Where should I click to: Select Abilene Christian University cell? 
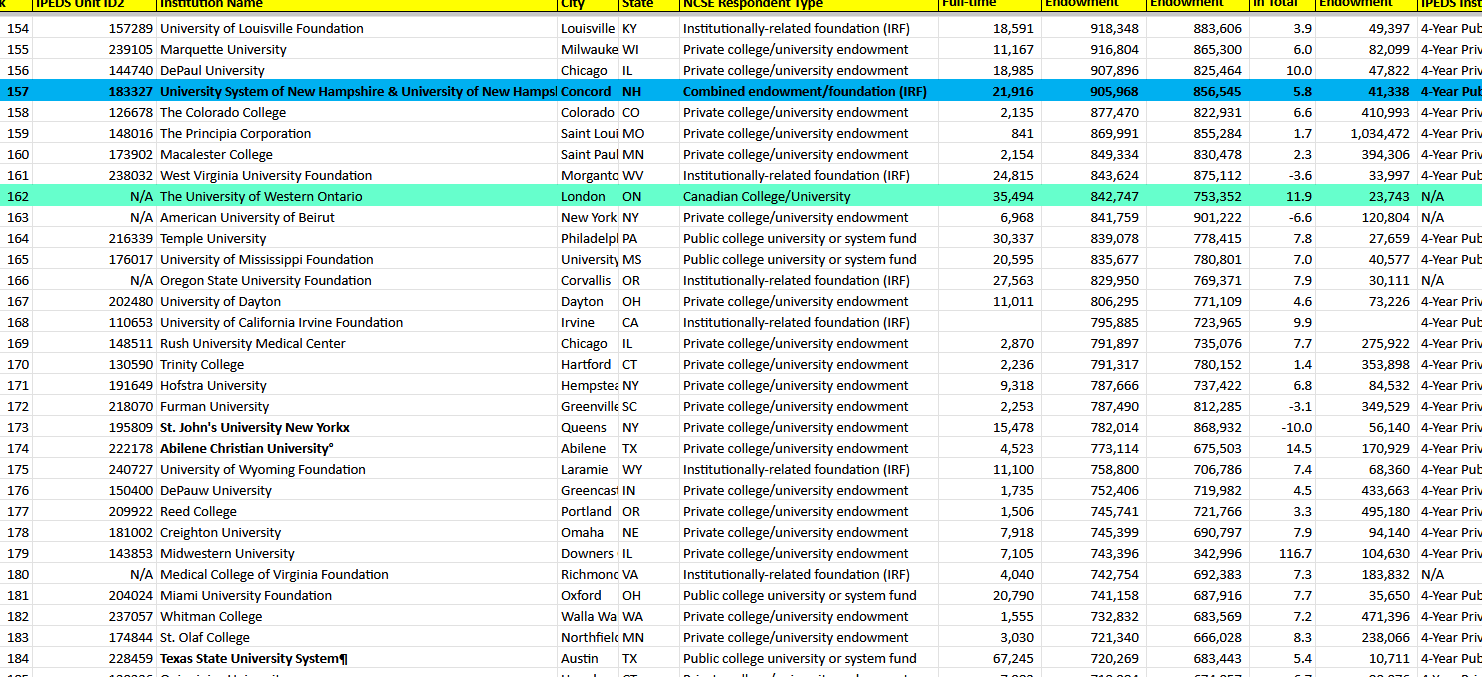tap(357, 449)
